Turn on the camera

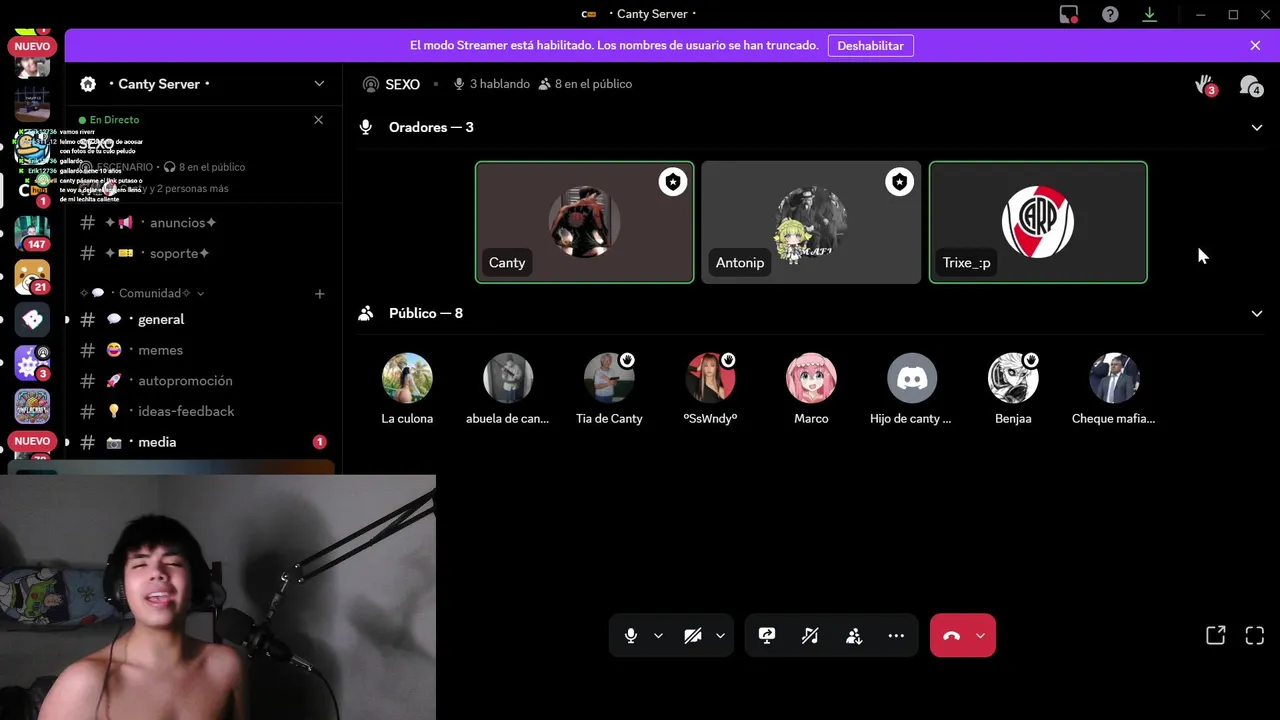click(x=693, y=636)
